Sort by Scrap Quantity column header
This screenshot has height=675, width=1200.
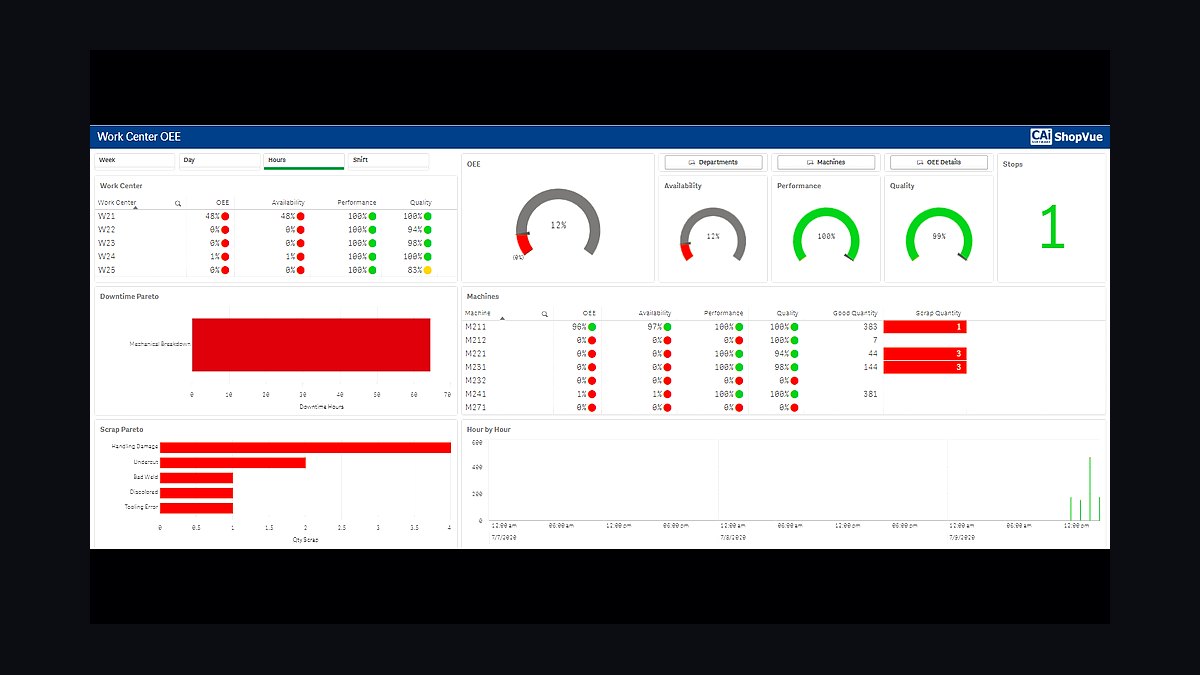pyautogui.click(x=938, y=314)
